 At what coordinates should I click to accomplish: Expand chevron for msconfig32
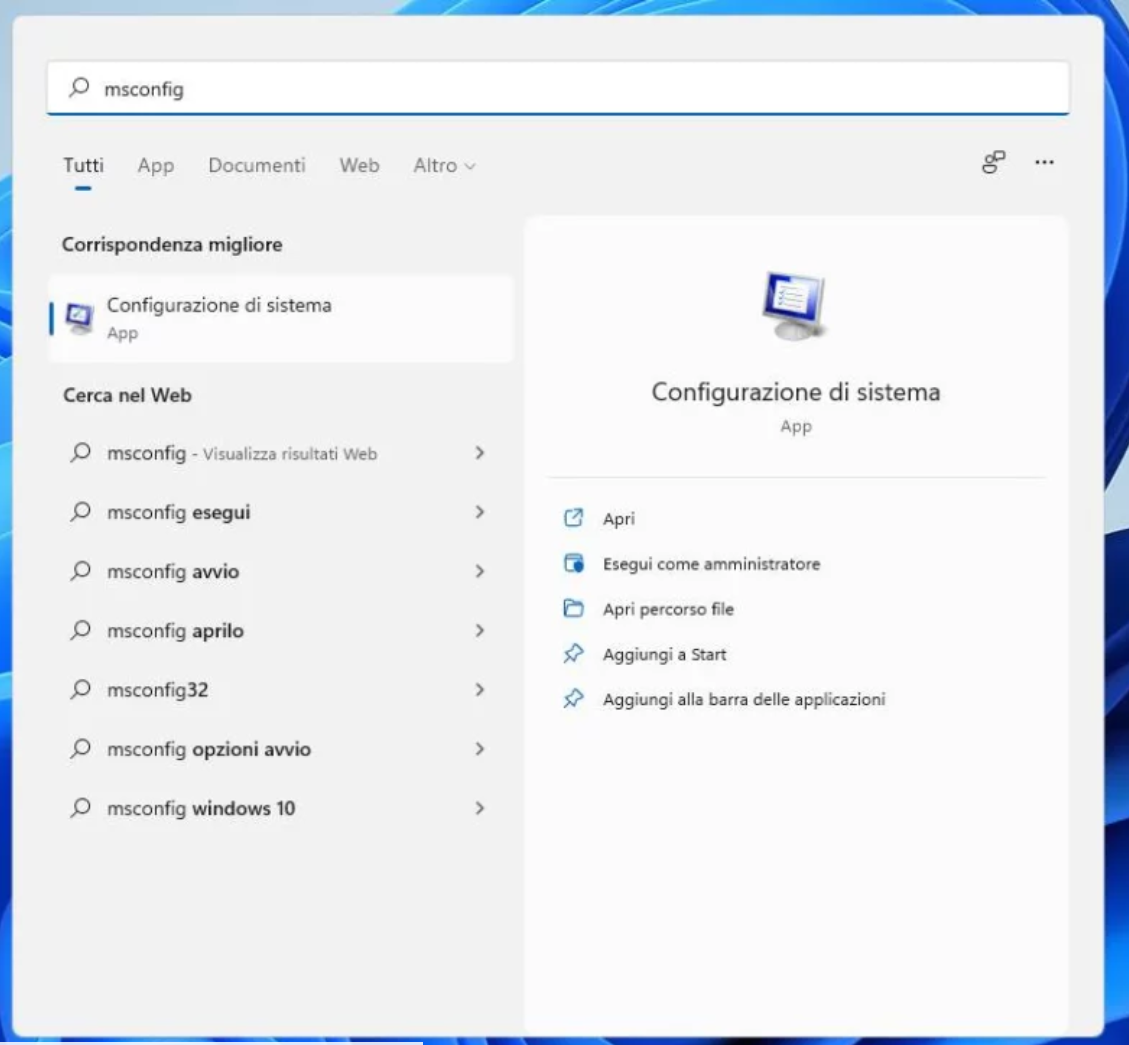point(480,690)
